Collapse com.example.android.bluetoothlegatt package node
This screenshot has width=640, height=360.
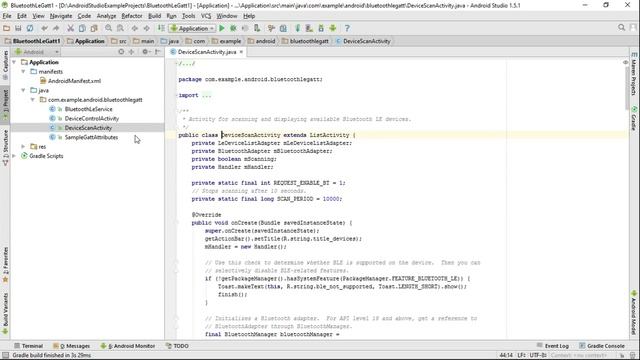click(x=33, y=100)
